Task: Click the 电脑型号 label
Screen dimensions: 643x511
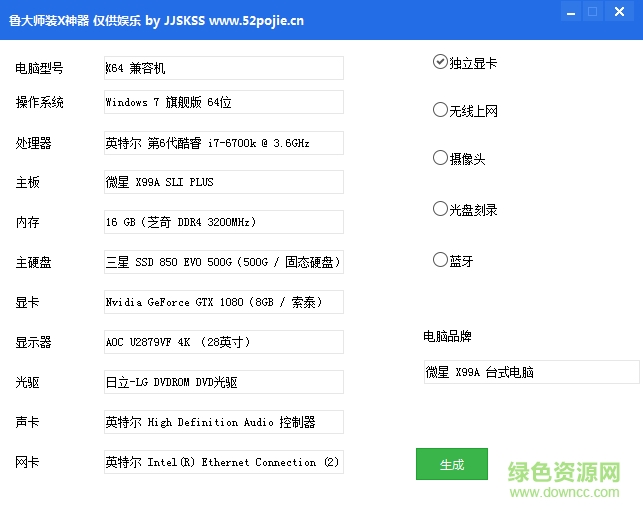Action: [x=39, y=68]
